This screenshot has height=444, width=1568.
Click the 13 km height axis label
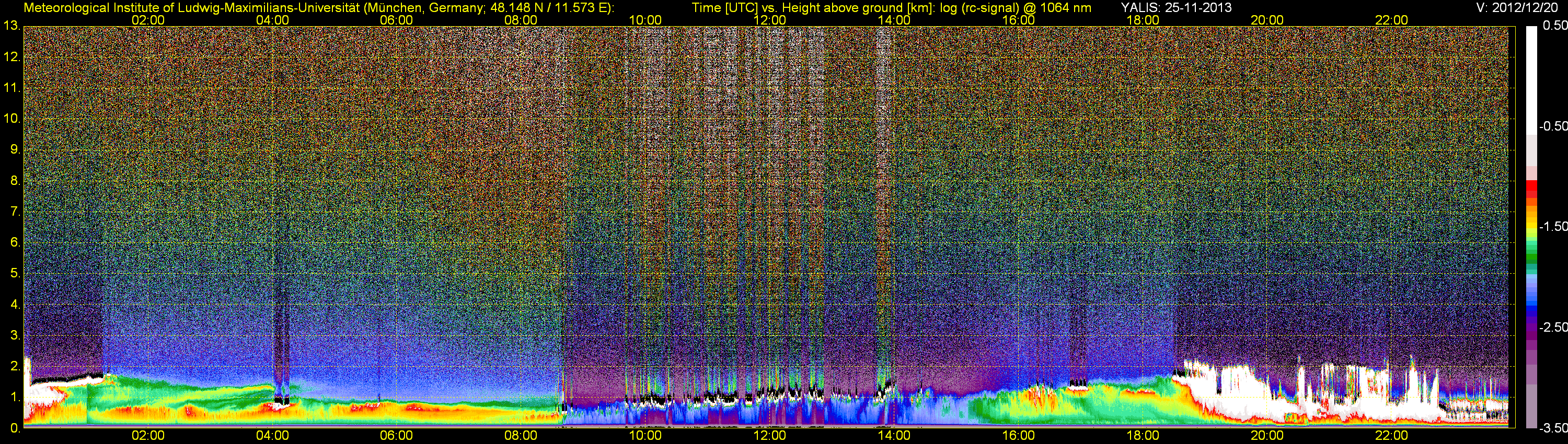pos(11,26)
